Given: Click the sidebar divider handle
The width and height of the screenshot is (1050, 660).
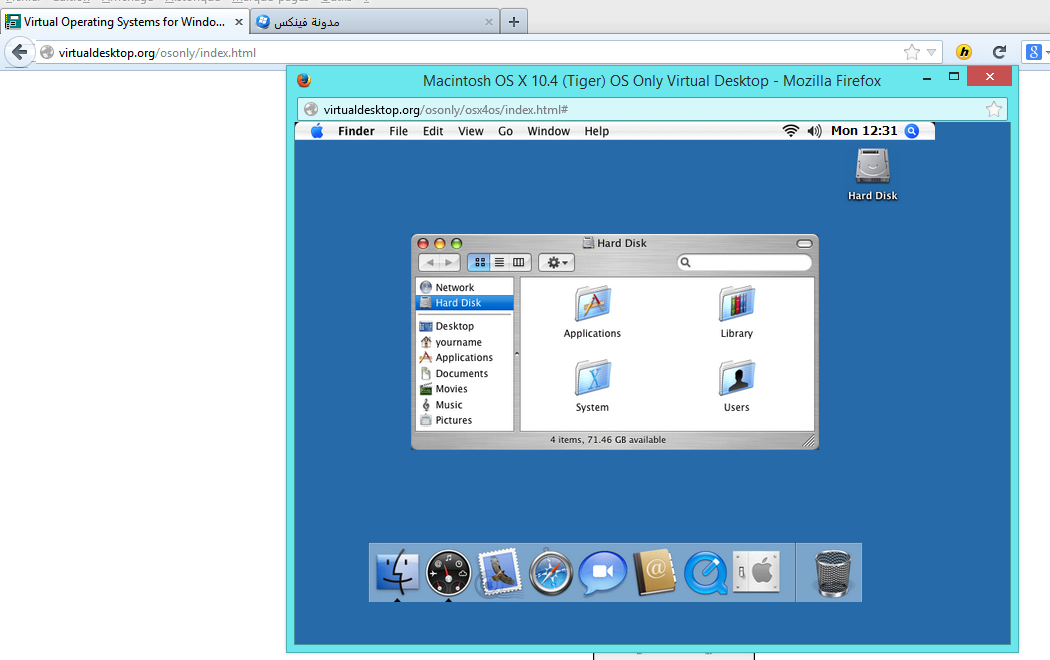Looking at the screenshot, I should click(516, 353).
